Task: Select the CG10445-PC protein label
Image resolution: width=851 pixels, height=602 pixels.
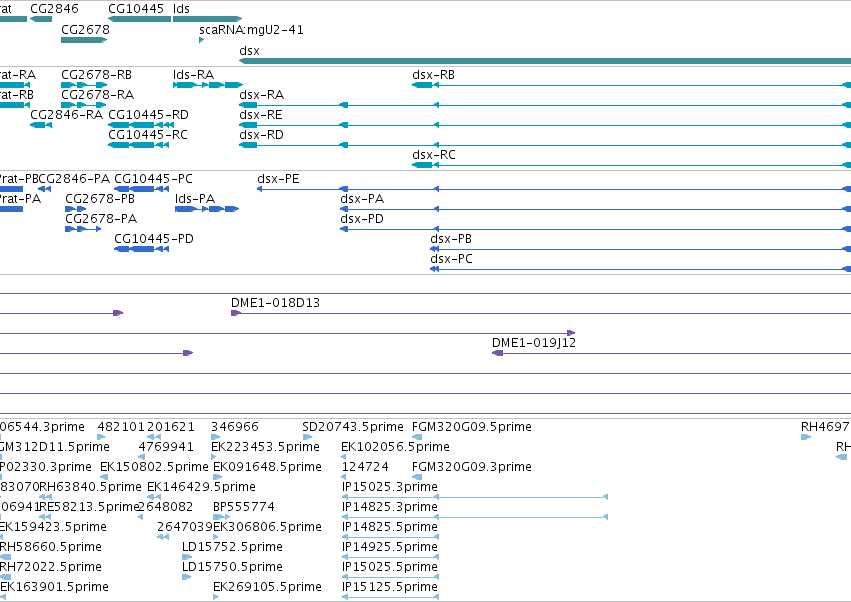Action: point(154,179)
